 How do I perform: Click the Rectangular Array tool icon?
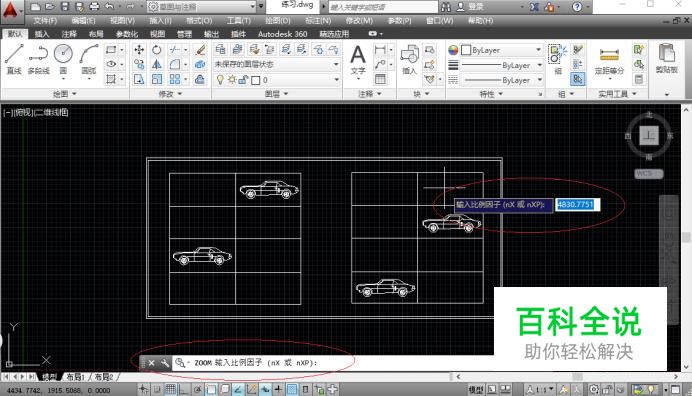(175, 79)
